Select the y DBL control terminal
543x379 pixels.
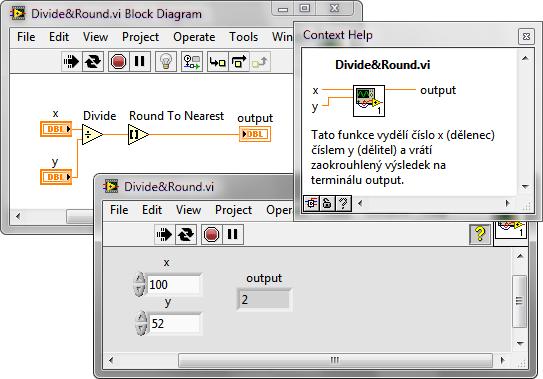(56, 177)
